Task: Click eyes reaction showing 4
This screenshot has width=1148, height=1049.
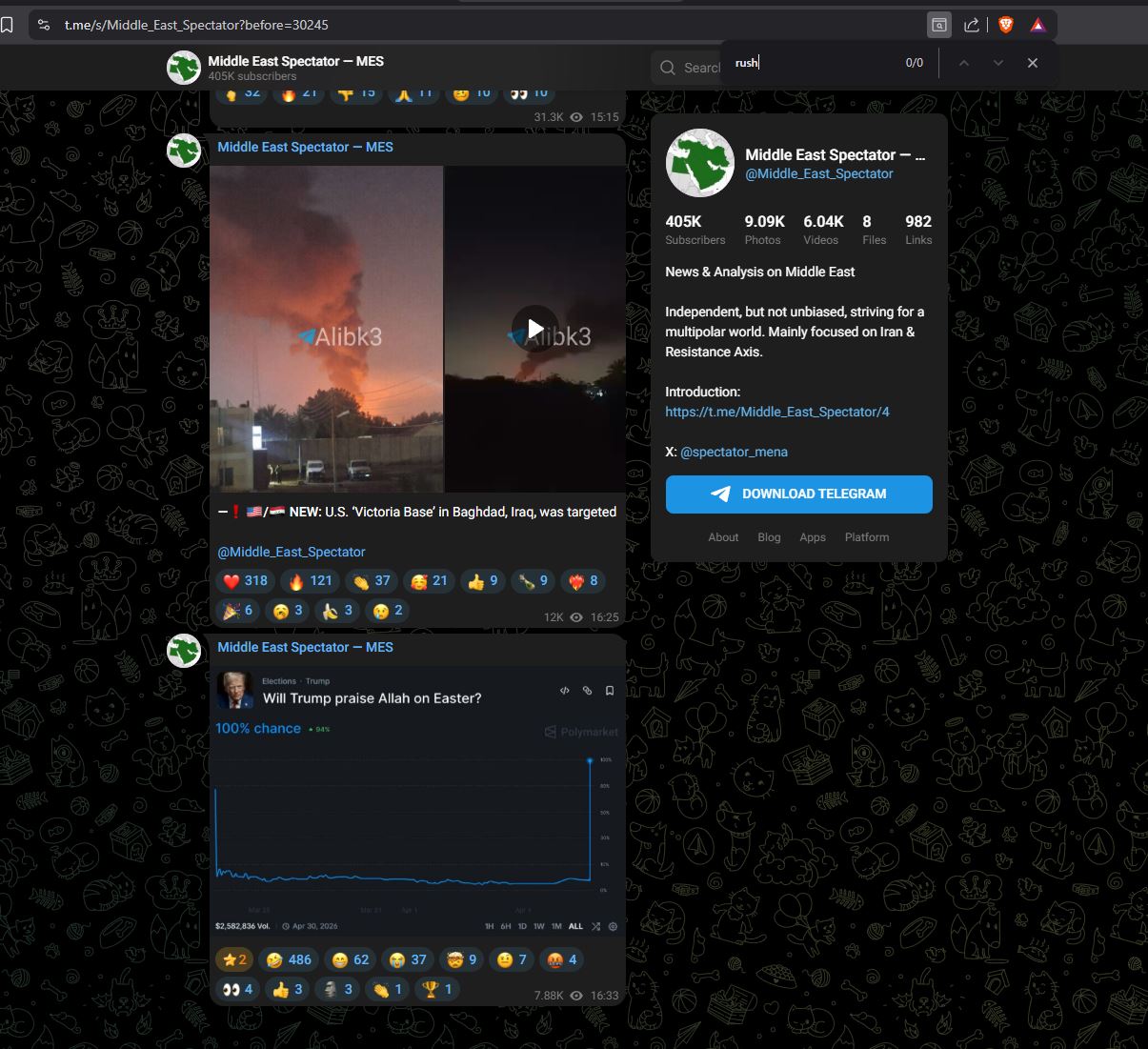Action: point(238,990)
